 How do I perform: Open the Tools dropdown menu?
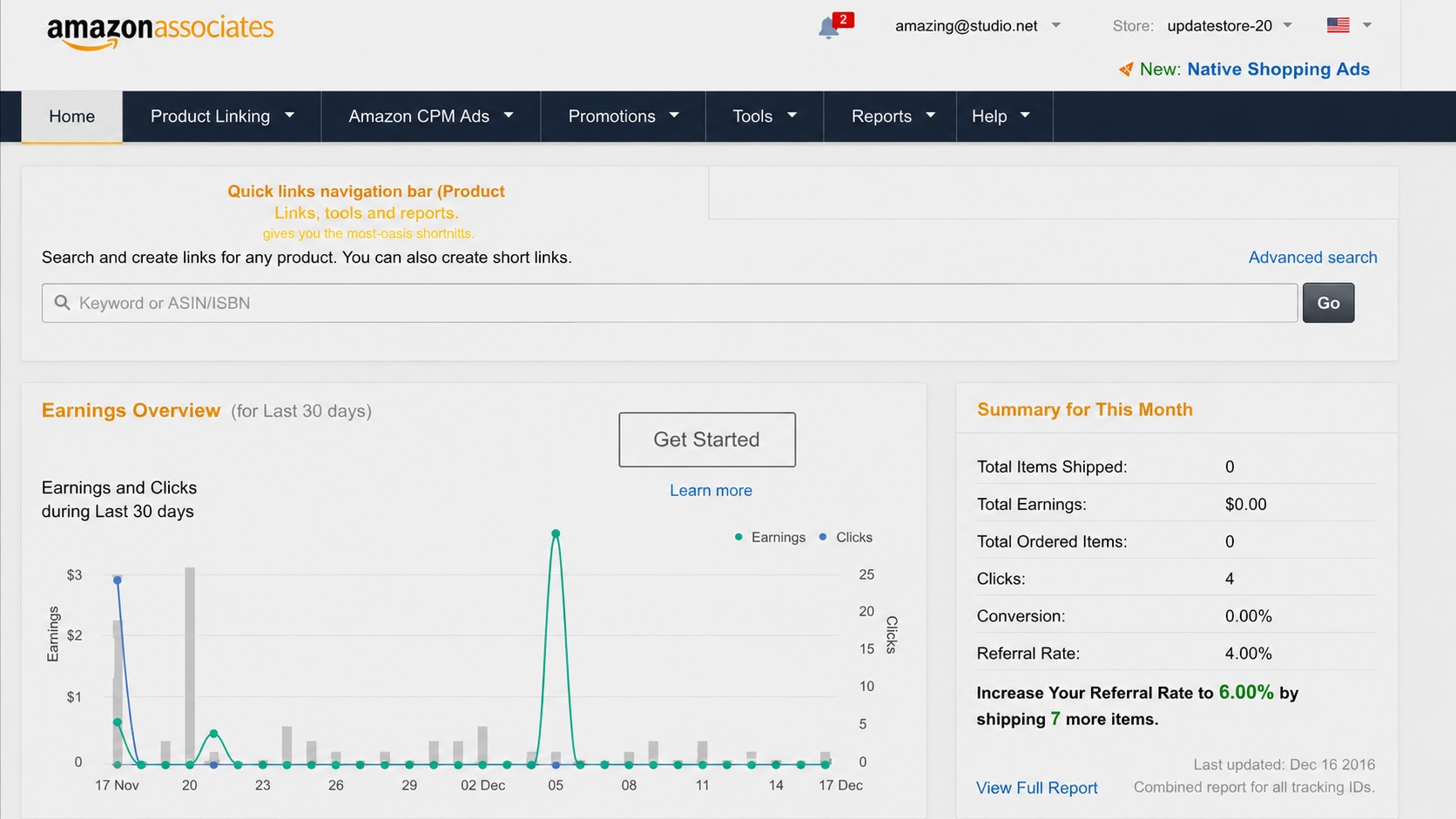(765, 117)
